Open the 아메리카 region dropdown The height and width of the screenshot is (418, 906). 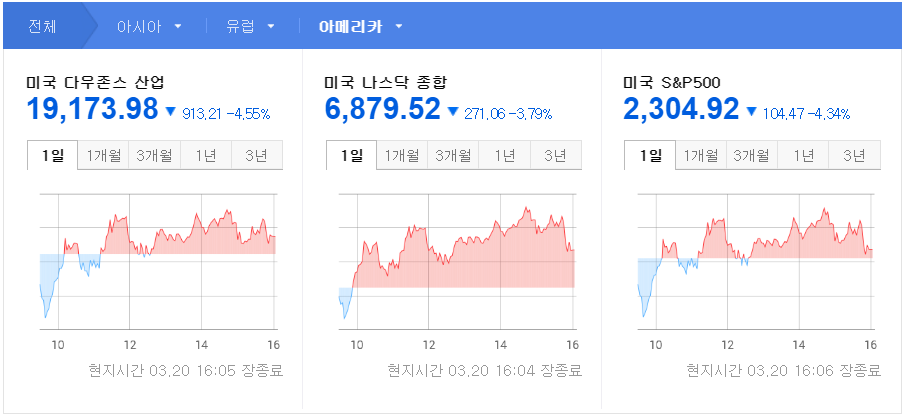[360, 27]
